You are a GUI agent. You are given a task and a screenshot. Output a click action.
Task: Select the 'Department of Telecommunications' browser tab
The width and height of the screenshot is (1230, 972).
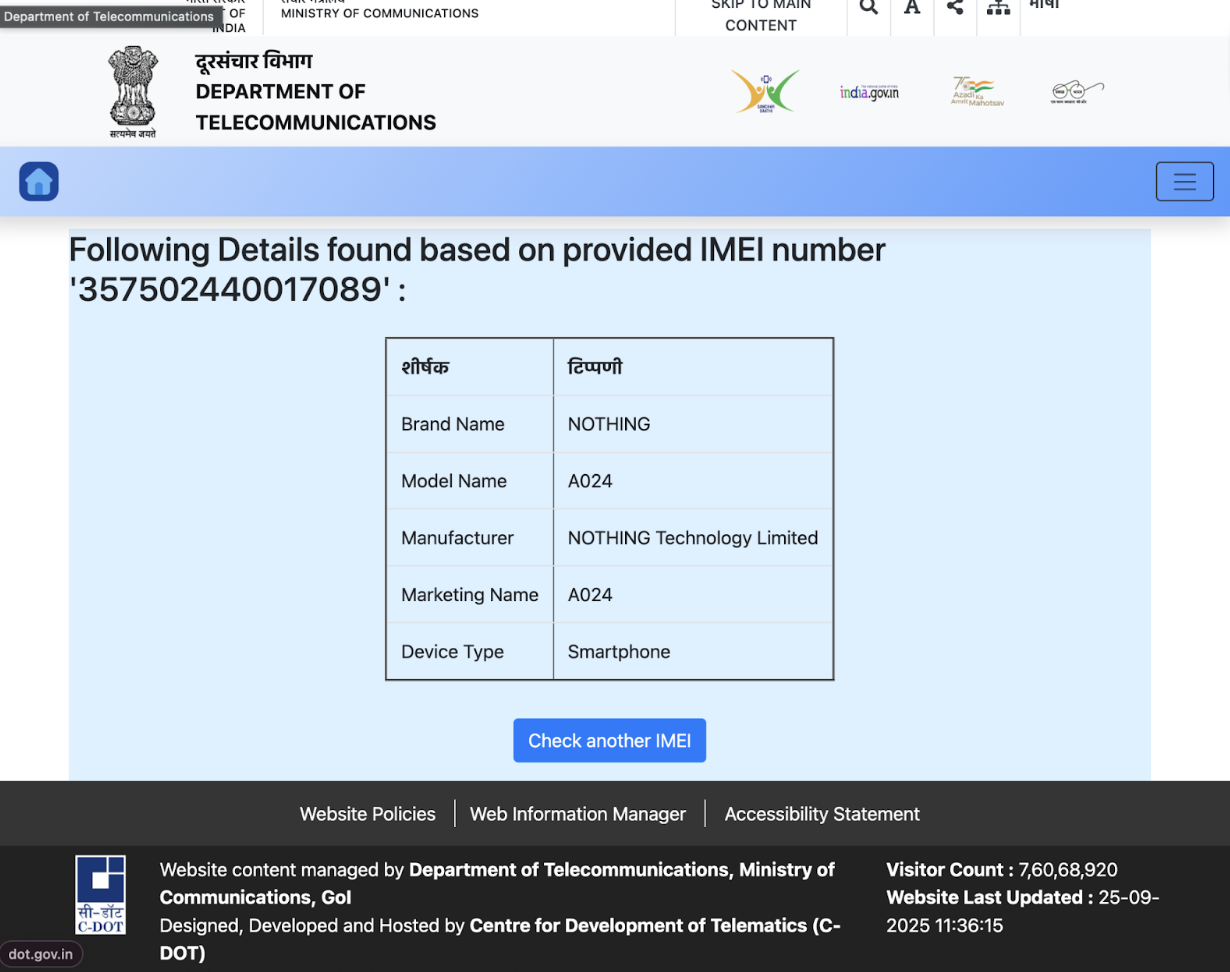pyautogui.click(x=110, y=16)
